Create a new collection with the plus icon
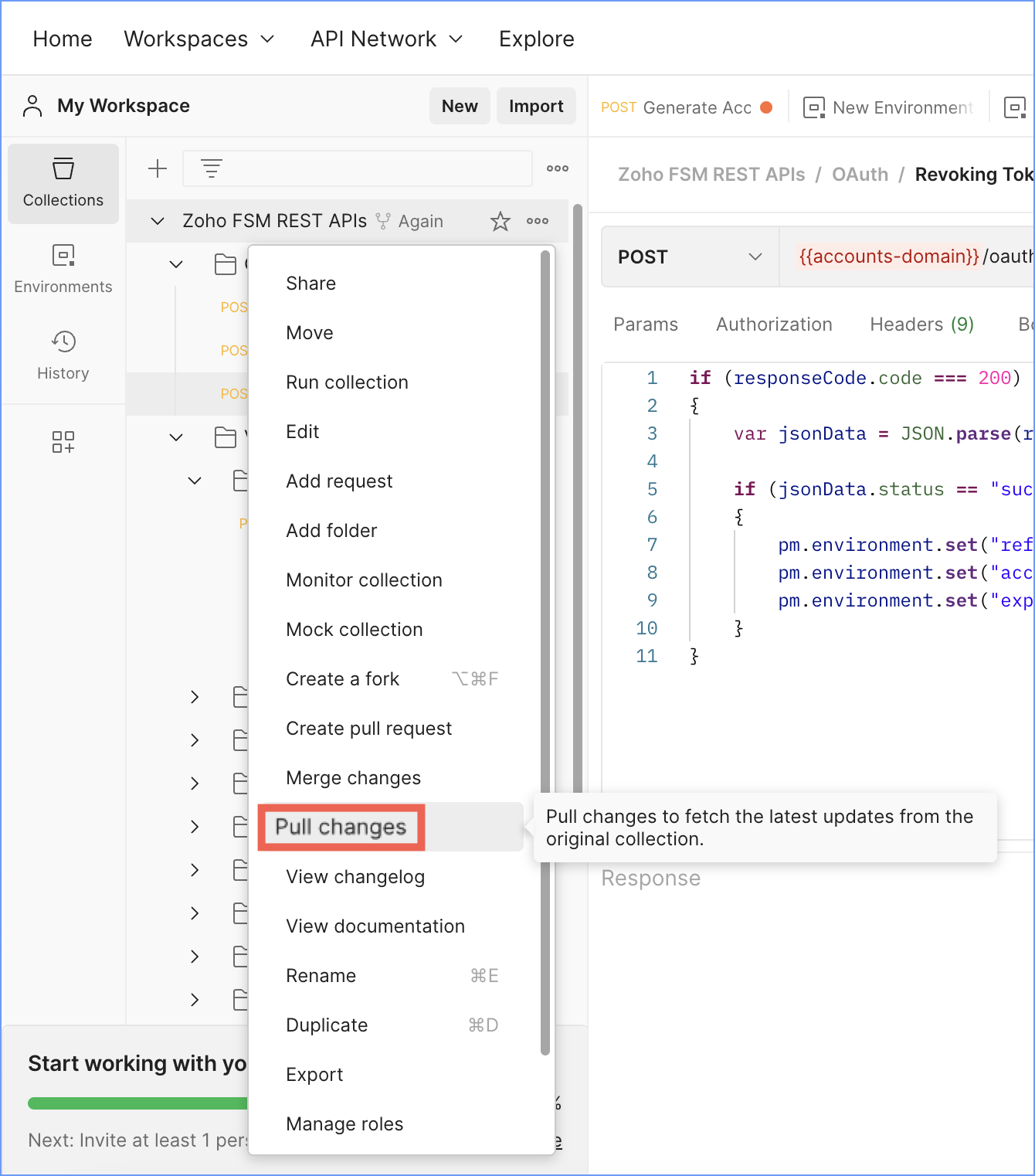Viewport: 1035px width, 1176px height. pyautogui.click(x=157, y=168)
